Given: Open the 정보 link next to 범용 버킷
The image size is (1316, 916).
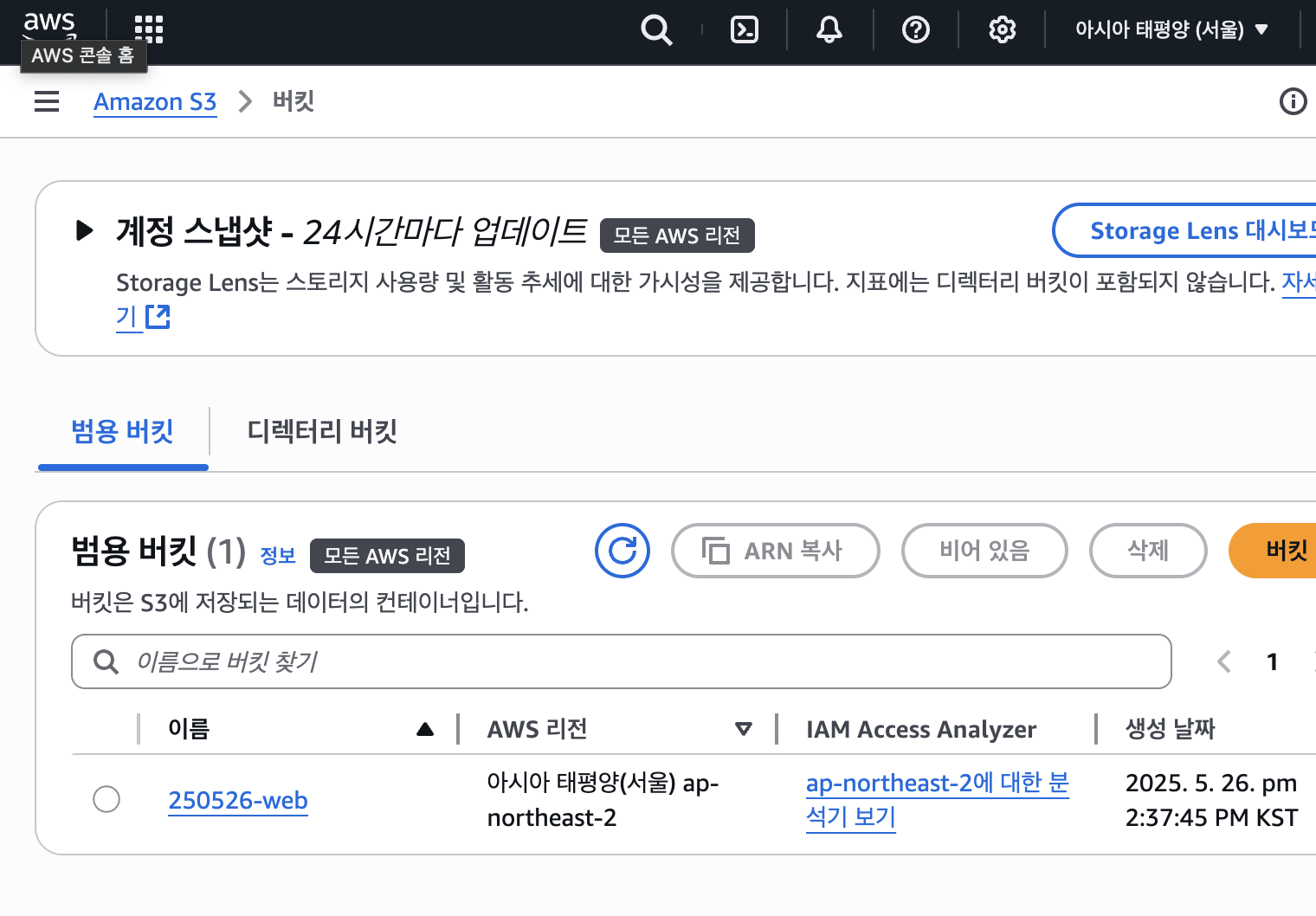Looking at the screenshot, I should (278, 556).
